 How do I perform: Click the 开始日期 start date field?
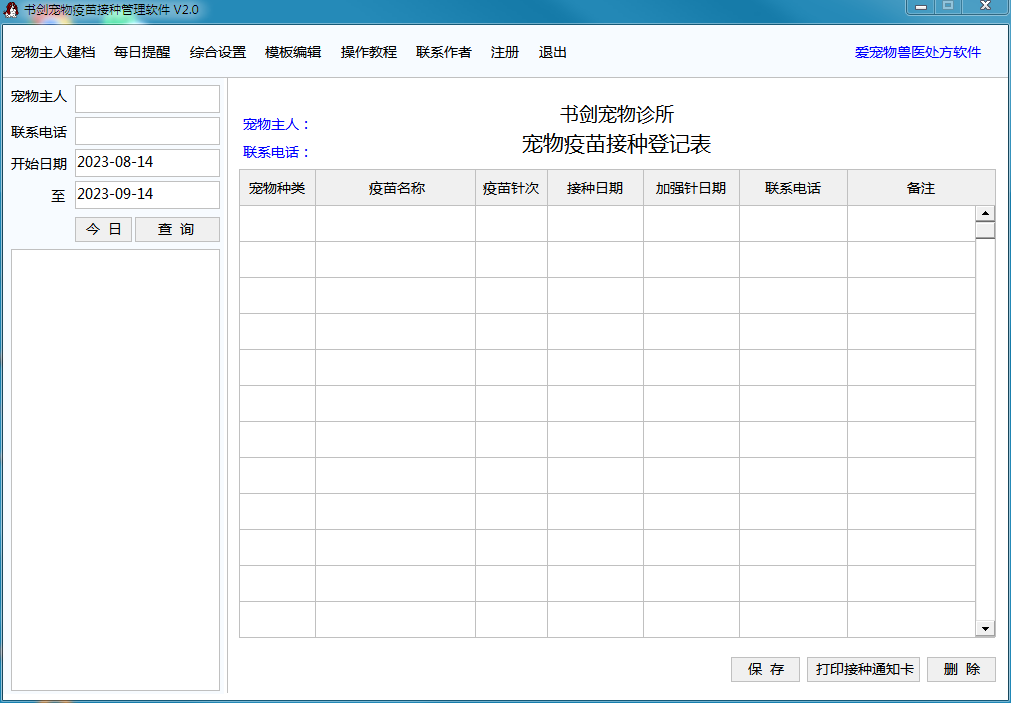(x=147, y=162)
